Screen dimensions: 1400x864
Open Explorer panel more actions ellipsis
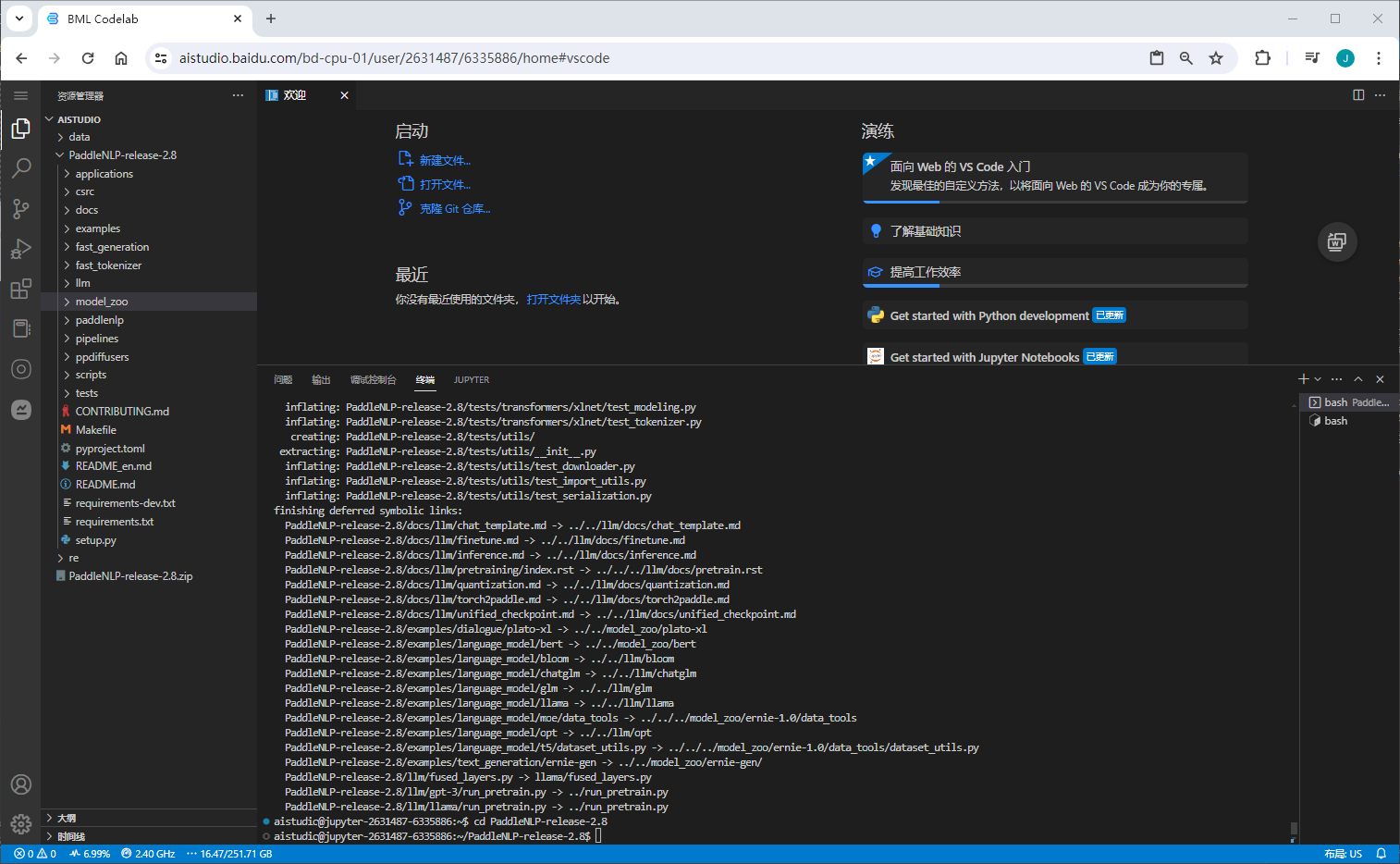coord(238,95)
